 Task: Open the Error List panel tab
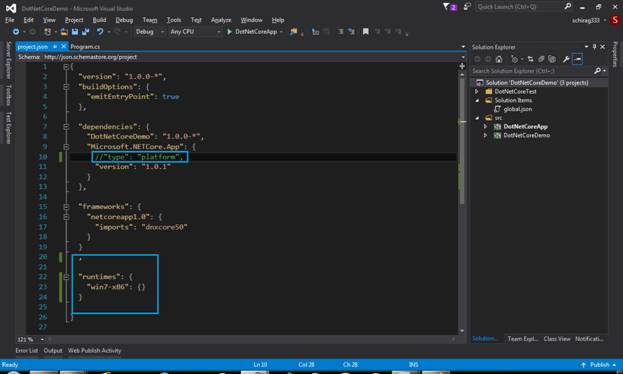pos(27,351)
